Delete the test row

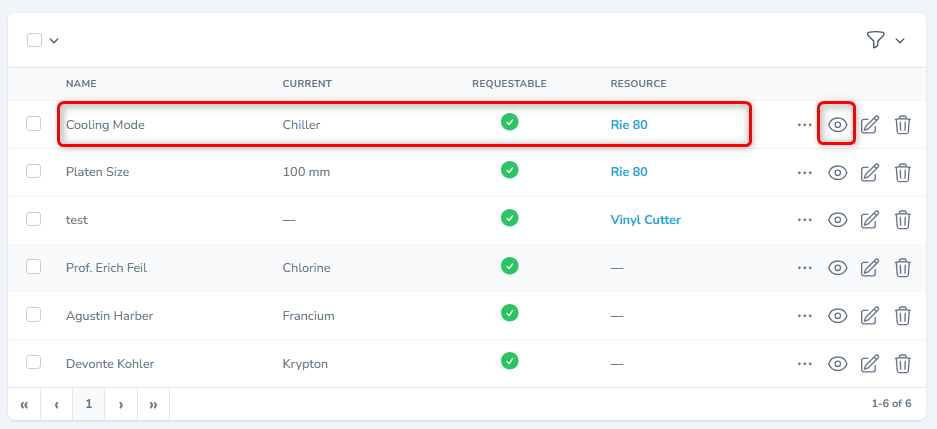pos(902,219)
